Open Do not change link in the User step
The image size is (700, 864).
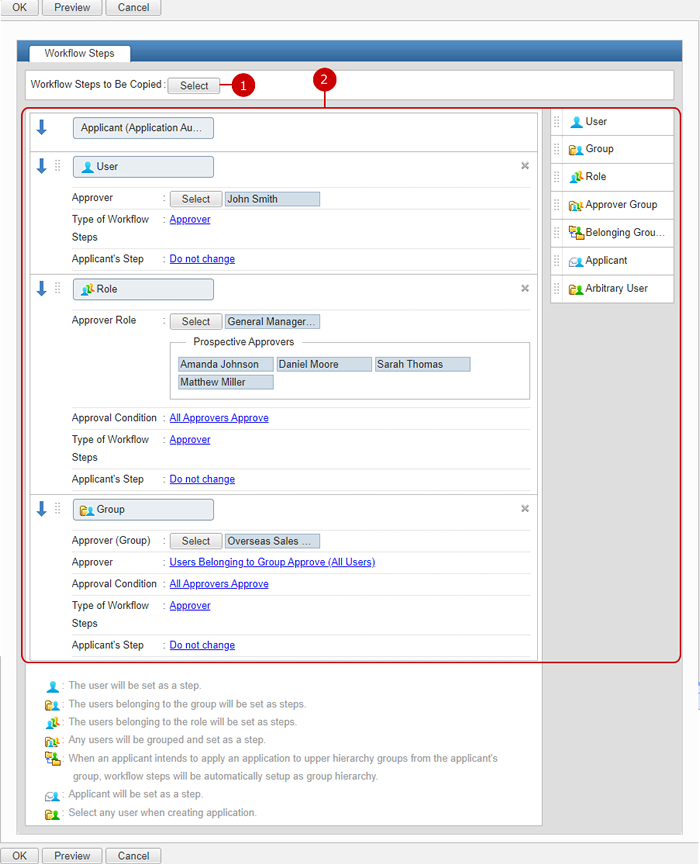click(x=202, y=259)
